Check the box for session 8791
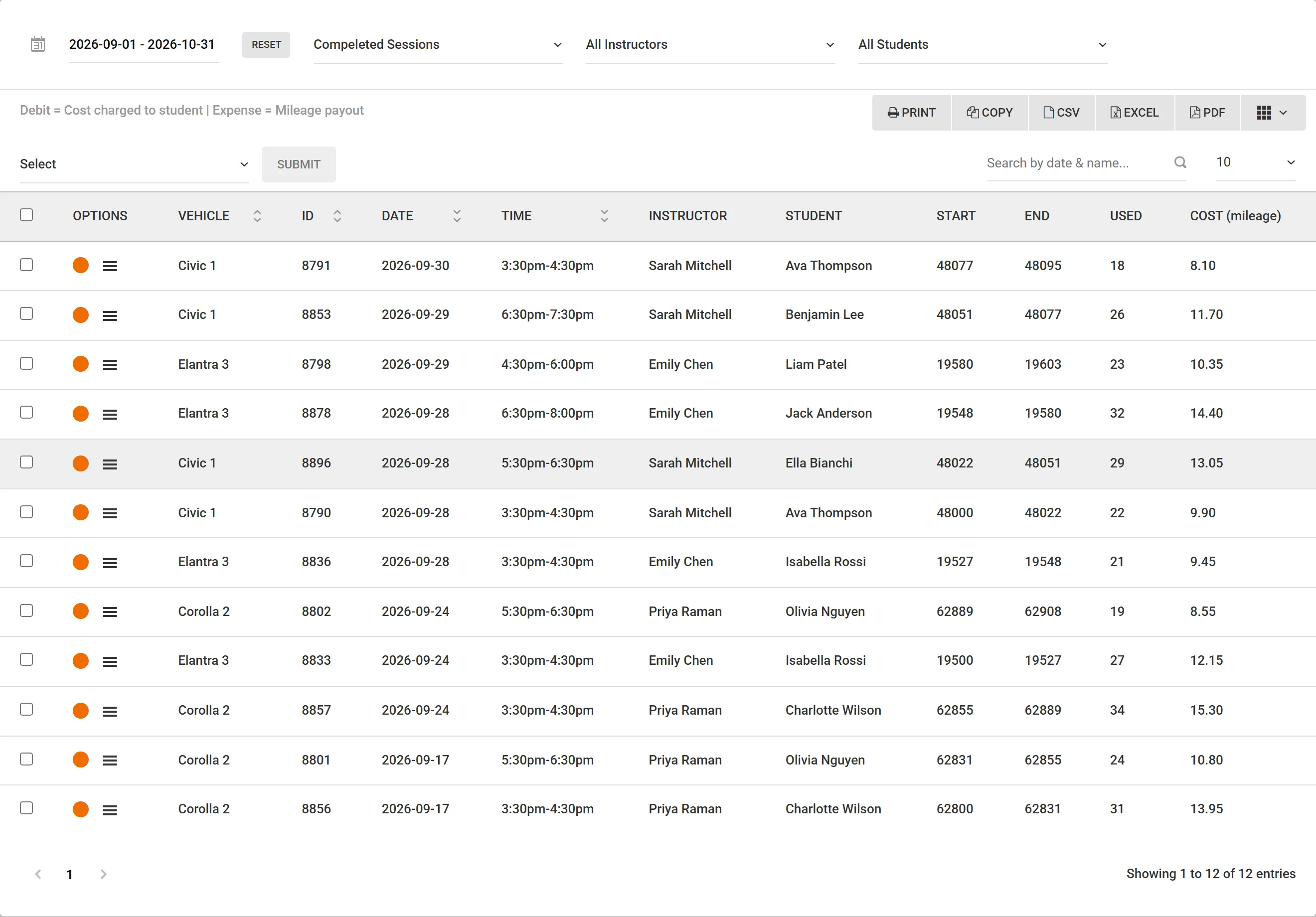The image size is (1316, 917). (26, 265)
